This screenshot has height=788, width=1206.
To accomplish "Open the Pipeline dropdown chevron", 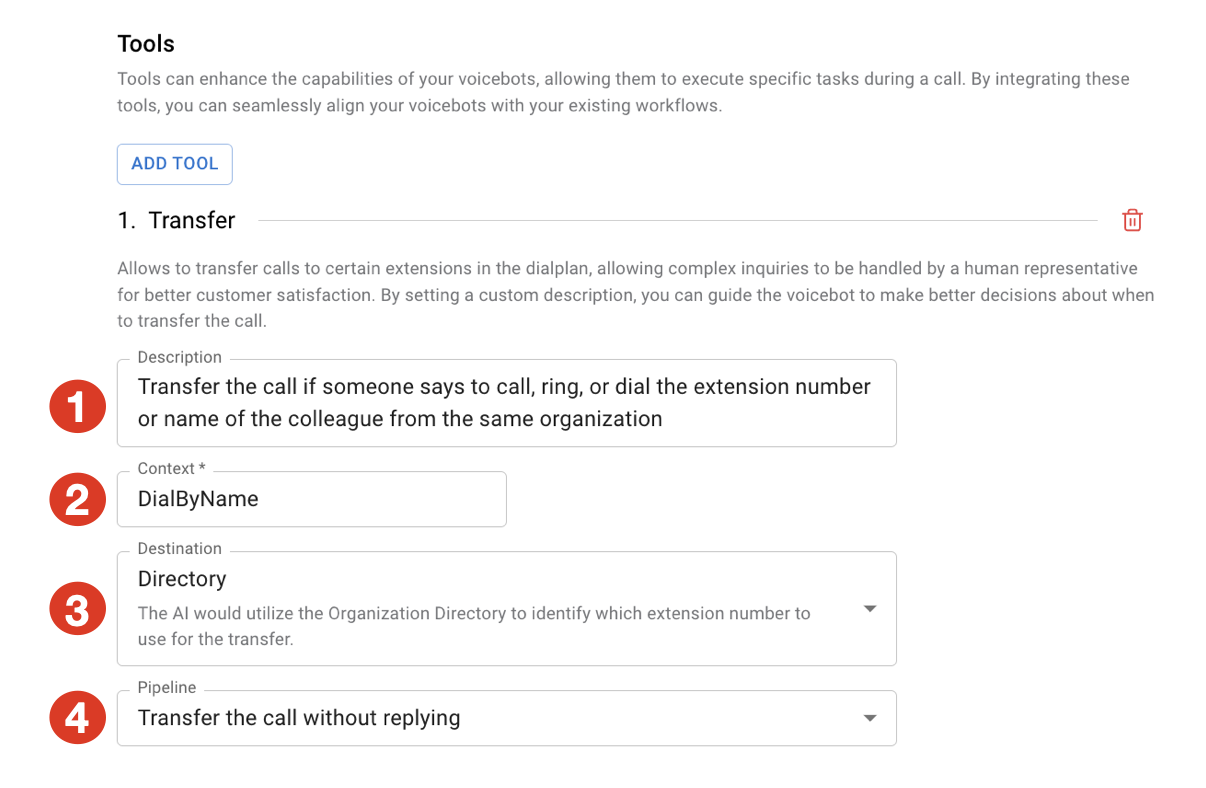I will coord(869,717).
